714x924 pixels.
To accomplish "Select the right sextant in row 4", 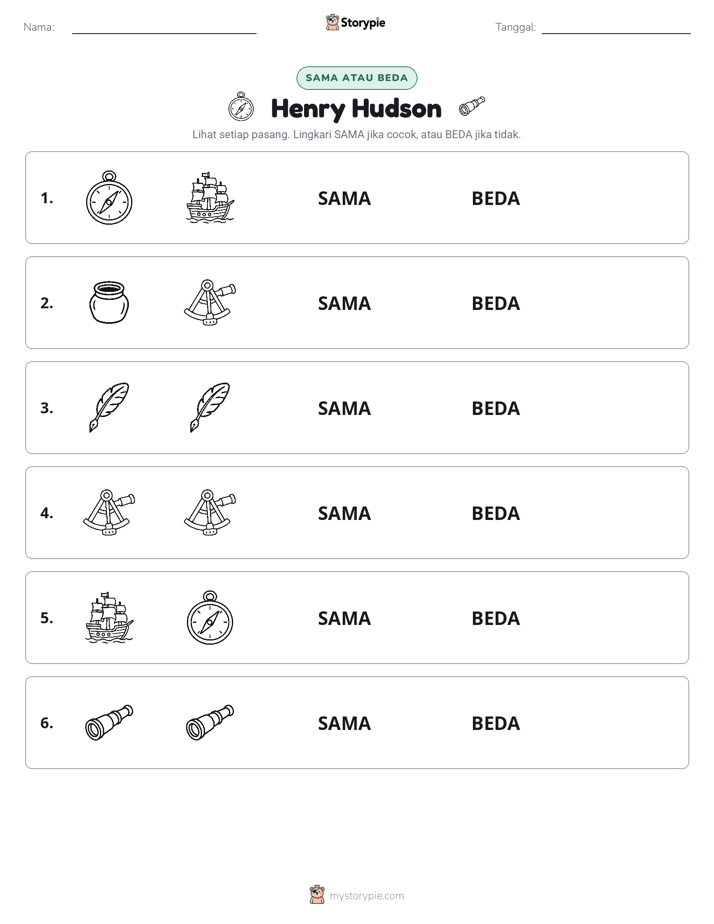I will tap(210, 512).
